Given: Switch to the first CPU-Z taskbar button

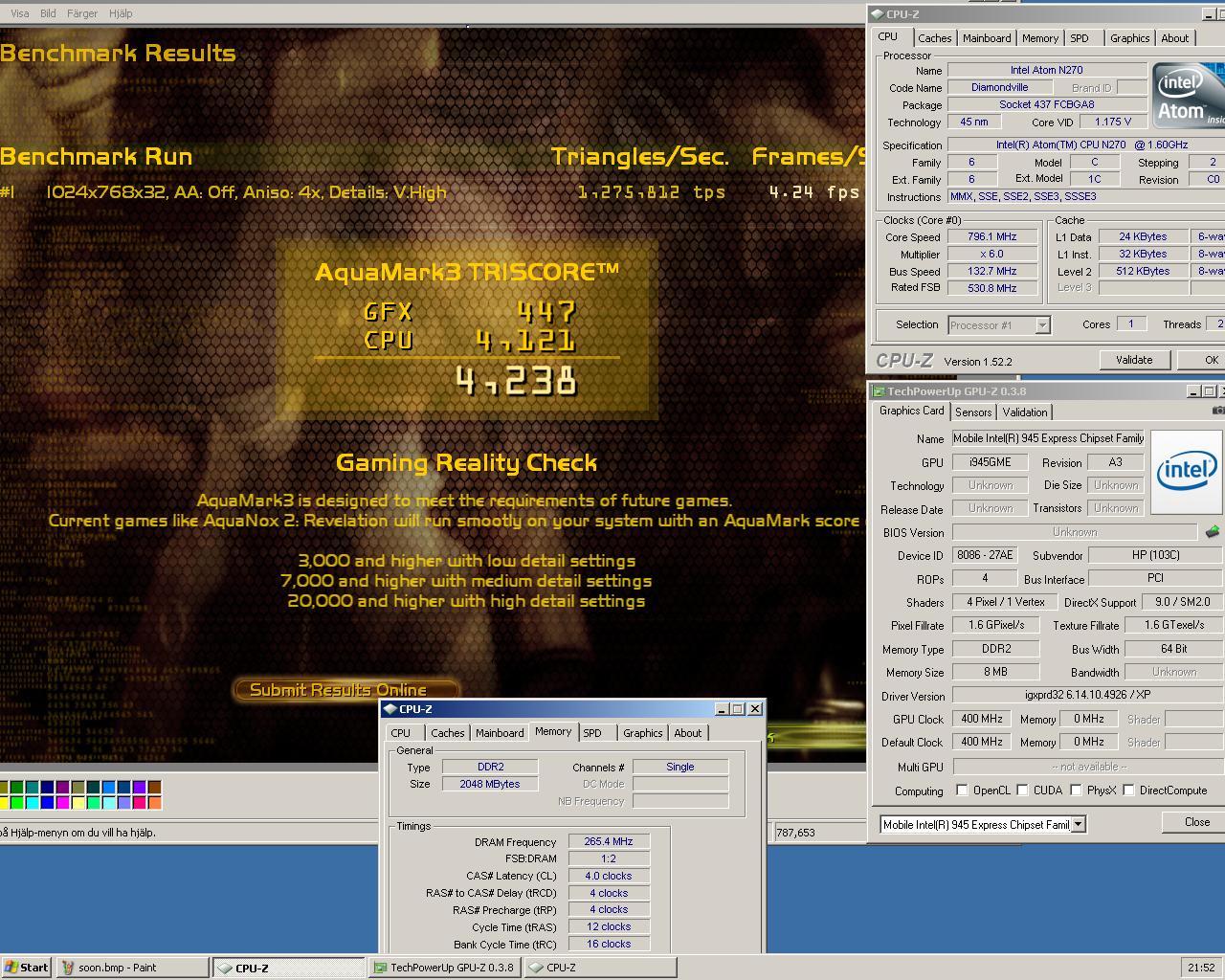Looking at the screenshot, I should pos(288,968).
